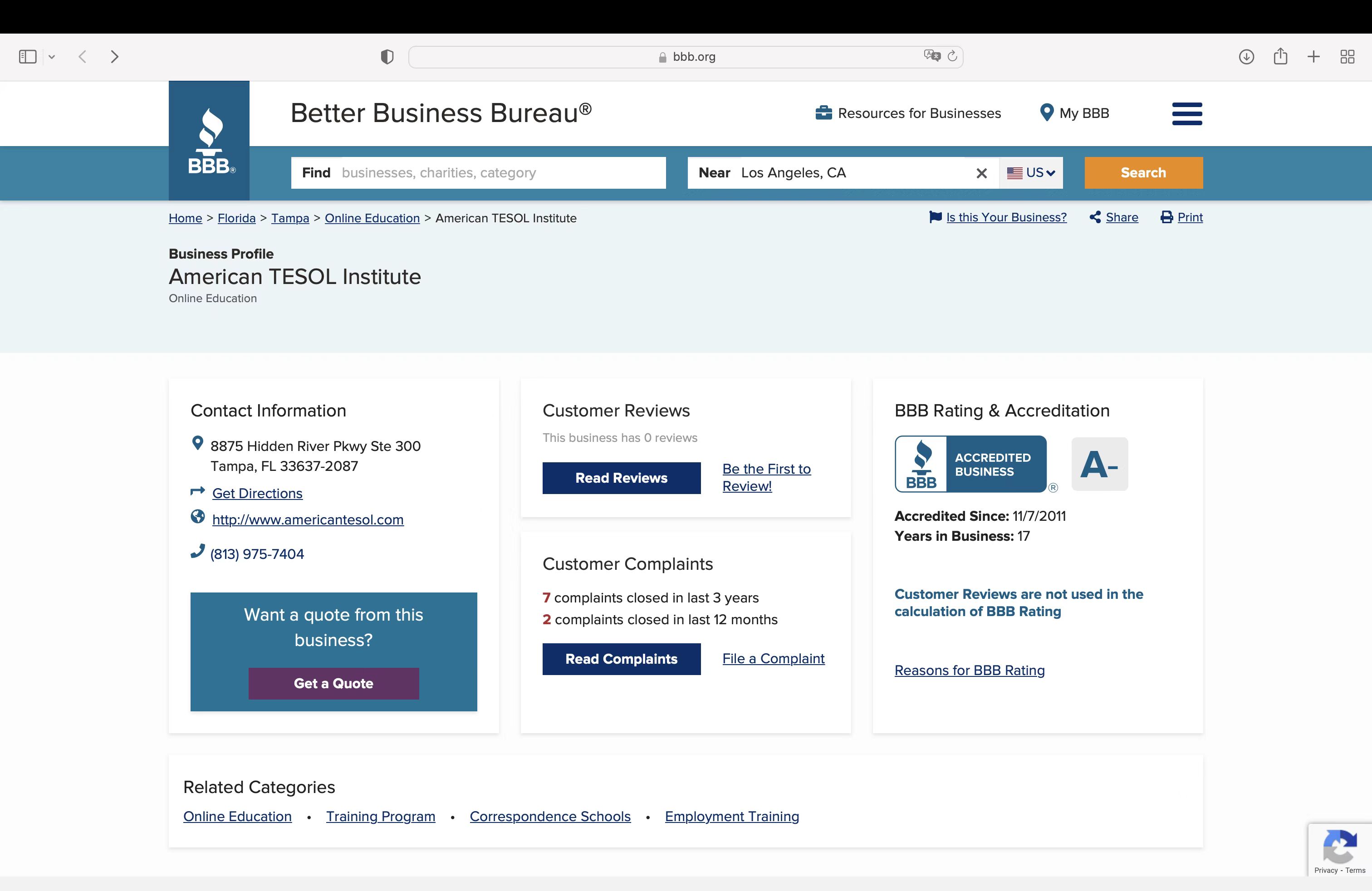1372x891 pixels.
Task: Clear the Near location with the X icon
Action: pos(981,173)
